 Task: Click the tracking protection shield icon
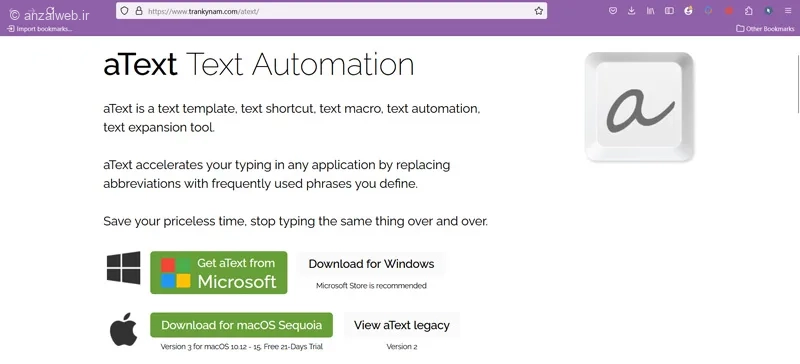click(x=125, y=11)
